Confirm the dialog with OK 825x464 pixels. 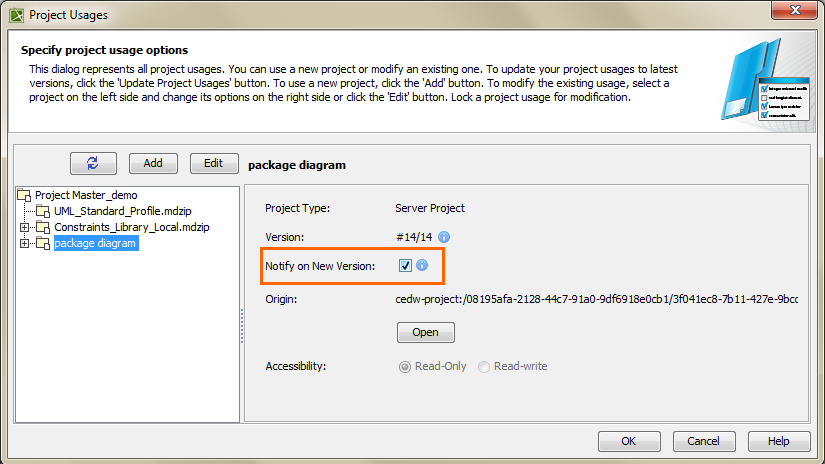tap(629, 441)
